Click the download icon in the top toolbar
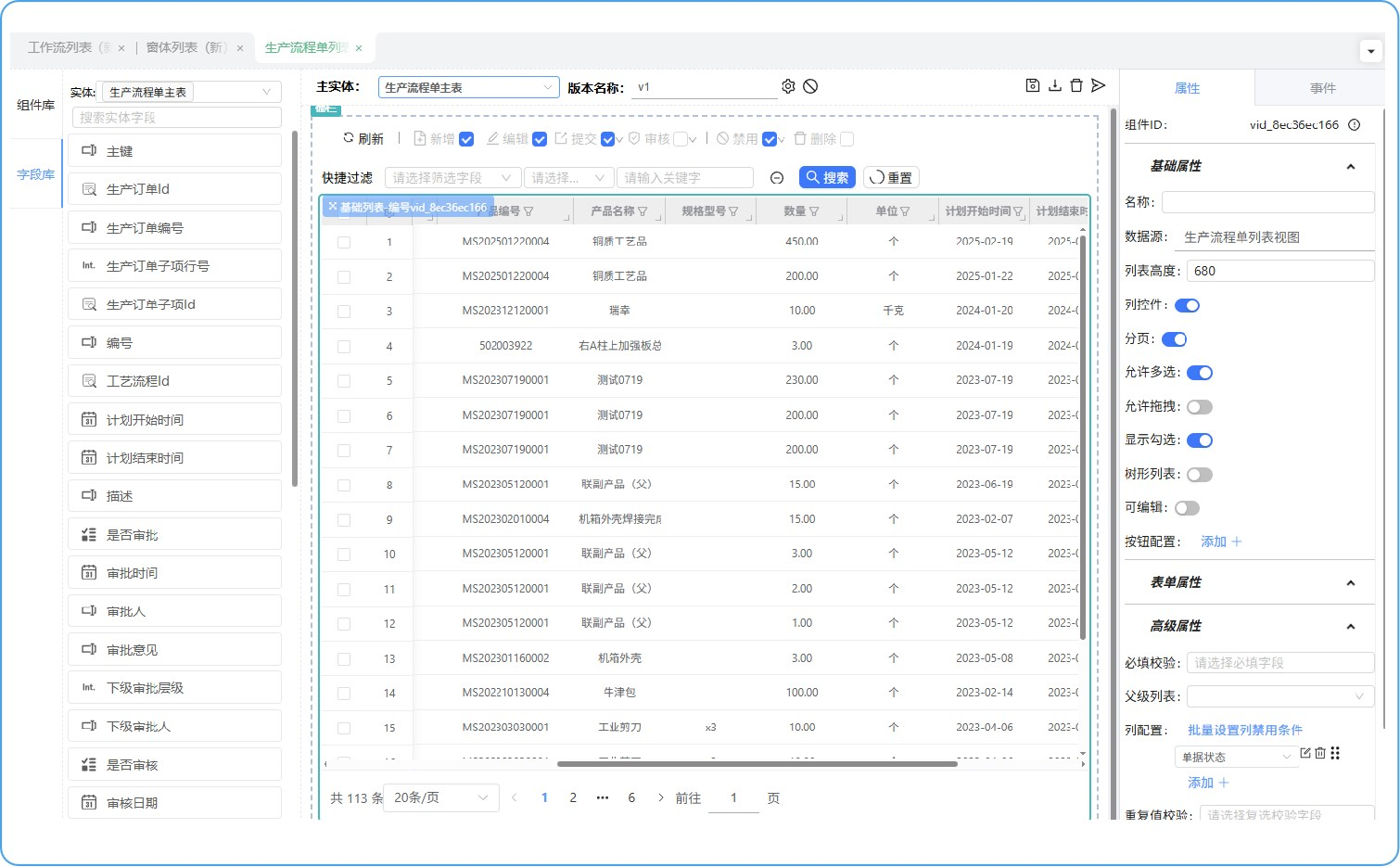 coord(1055,85)
